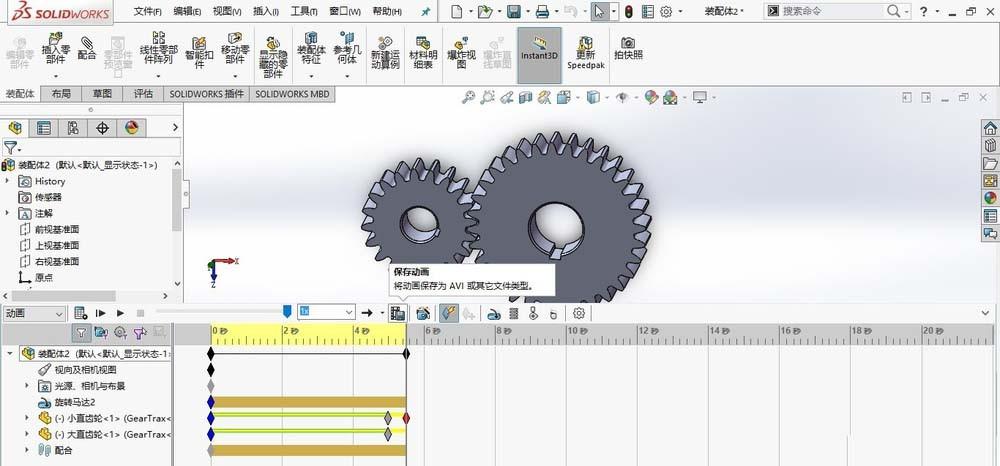1000x466 pixels.
Task: Click Zoom to Fit in view toolbar
Action: (x=469, y=98)
